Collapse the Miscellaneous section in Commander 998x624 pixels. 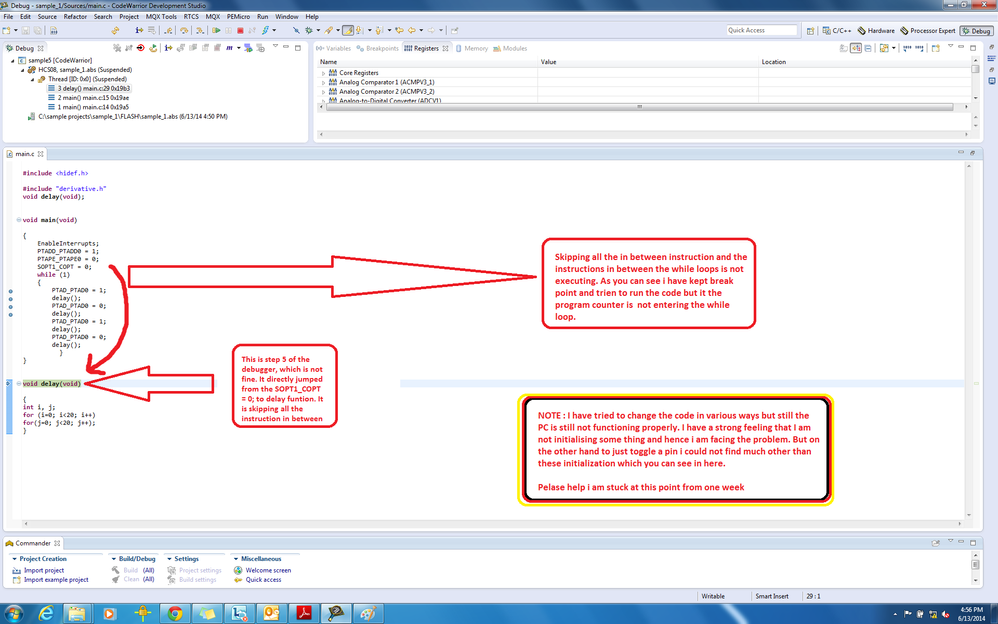(235, 558)
